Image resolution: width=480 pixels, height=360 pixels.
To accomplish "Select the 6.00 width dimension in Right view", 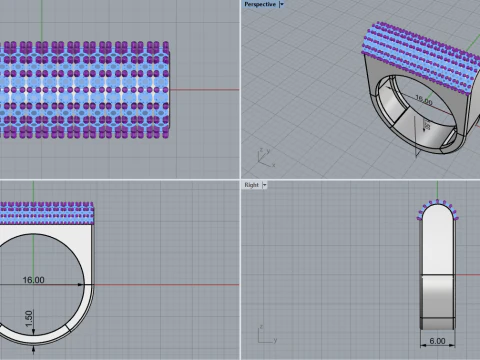I will [437, 341].
